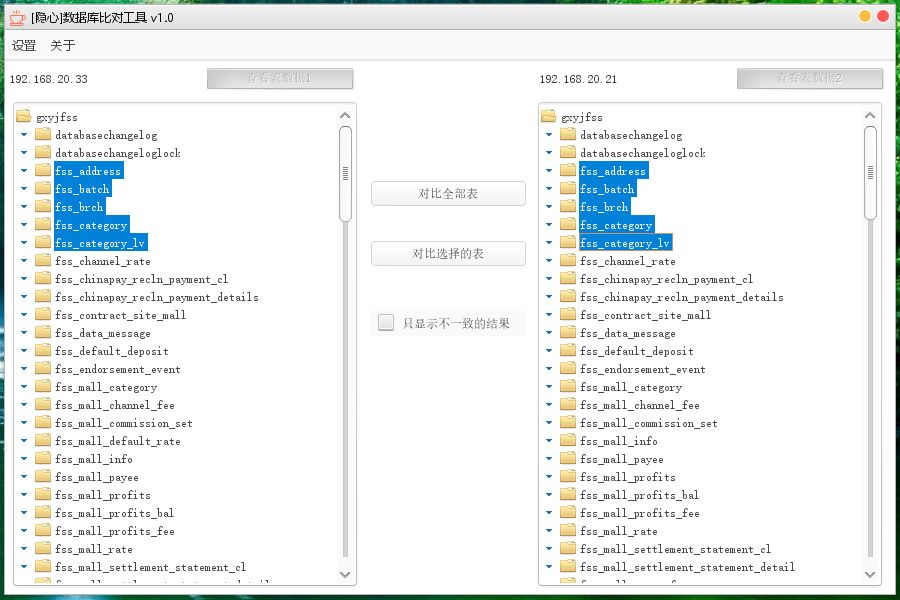The height and width of the screenshot is (600, 900).
Task: Click folder icon of fss_contract_site_mall in right tree
Action: coord(568,315)
